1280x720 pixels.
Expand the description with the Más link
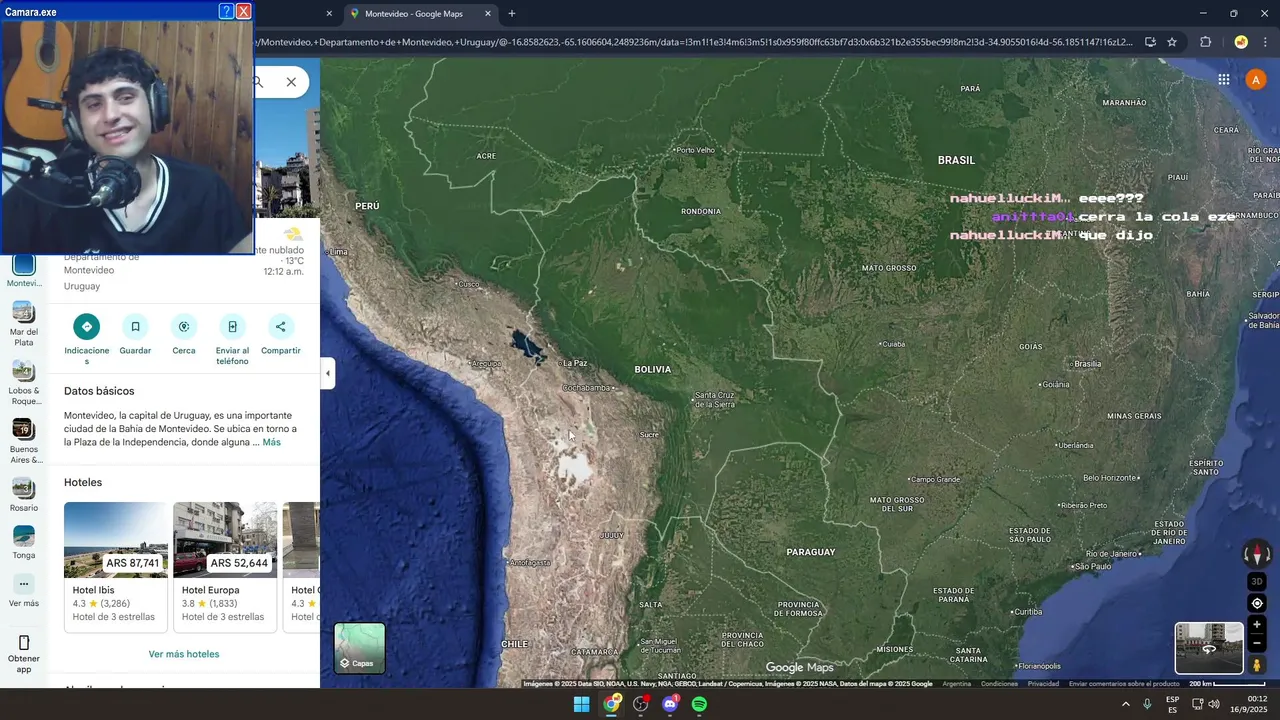click(x=271, y=442)
